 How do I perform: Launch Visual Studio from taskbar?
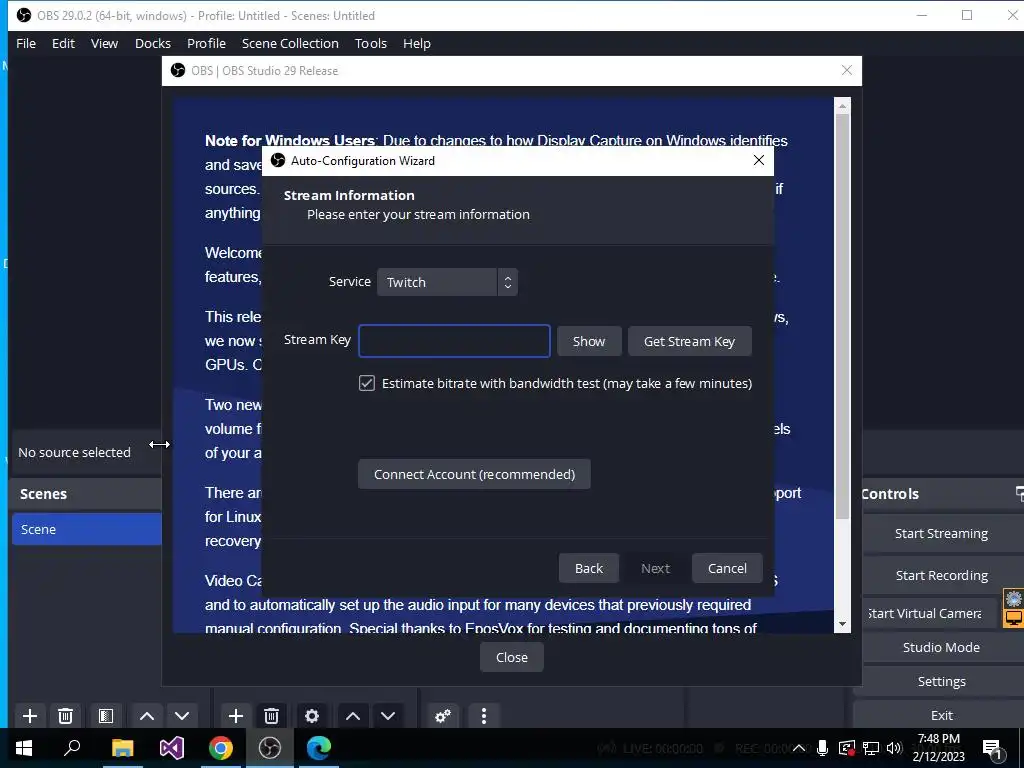[x=172, y=748]
